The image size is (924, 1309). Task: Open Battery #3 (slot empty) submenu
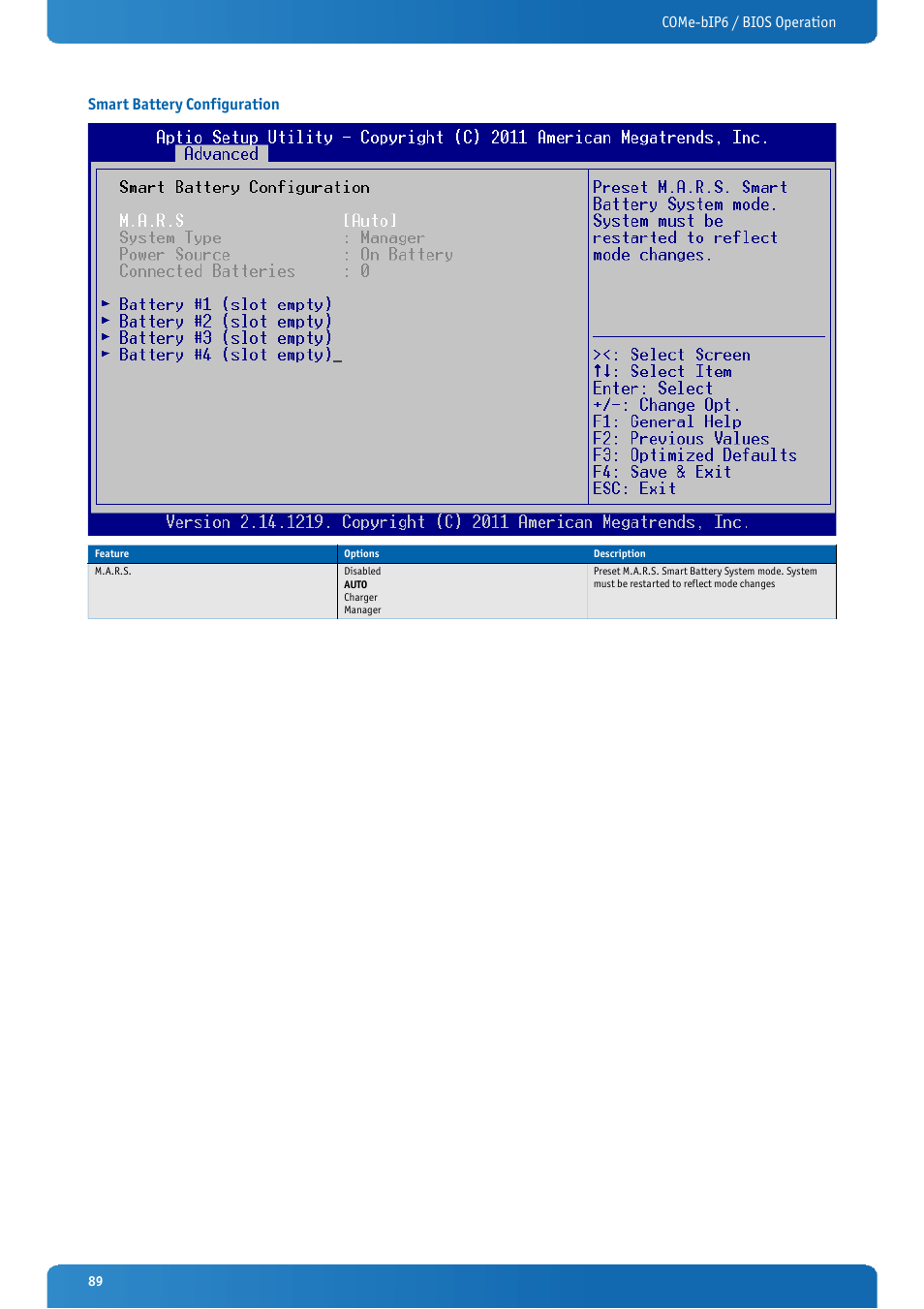pos(226,338)
